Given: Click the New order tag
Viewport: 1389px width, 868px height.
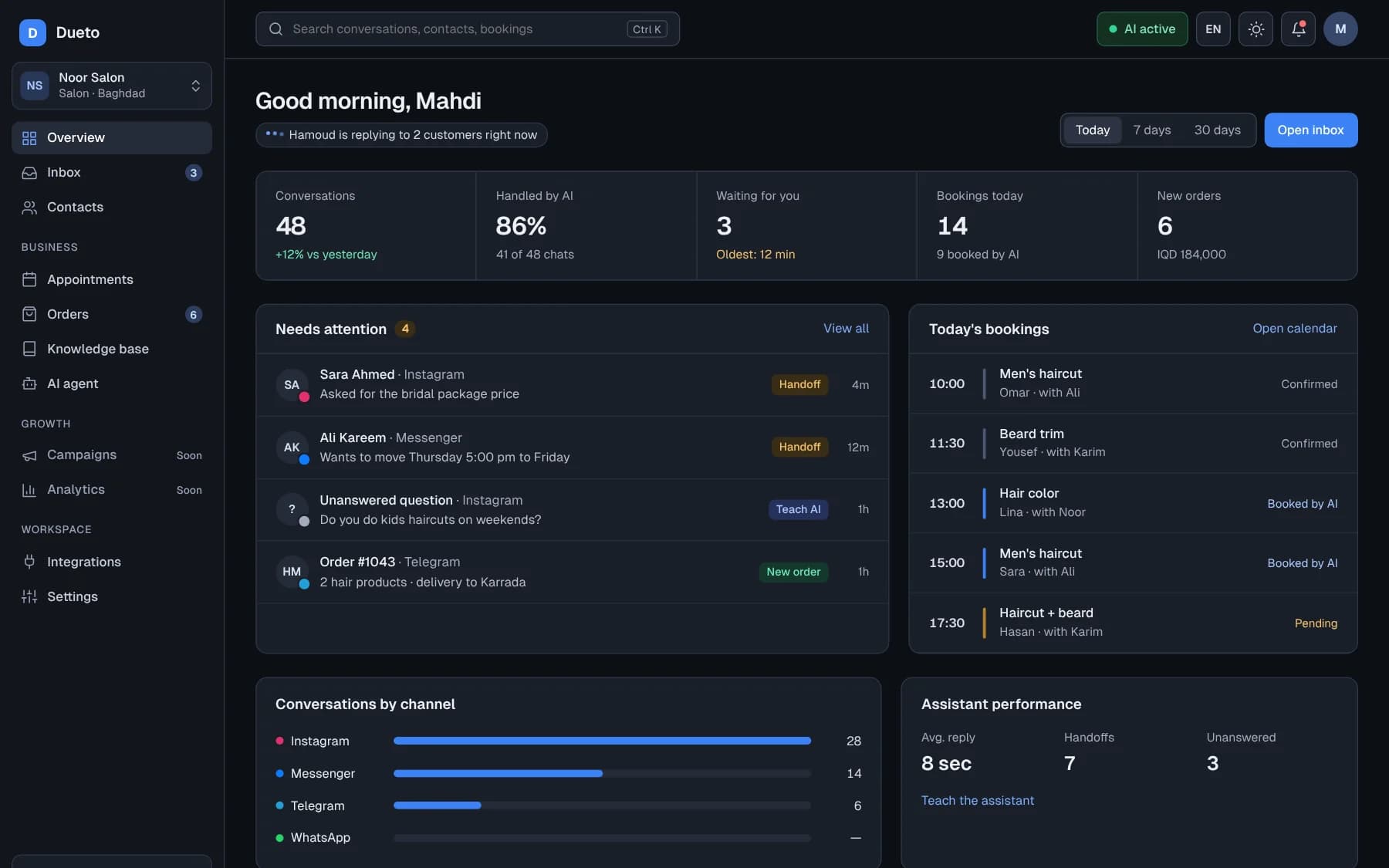Looking at the screenshot, I should (x=793, y=572).
